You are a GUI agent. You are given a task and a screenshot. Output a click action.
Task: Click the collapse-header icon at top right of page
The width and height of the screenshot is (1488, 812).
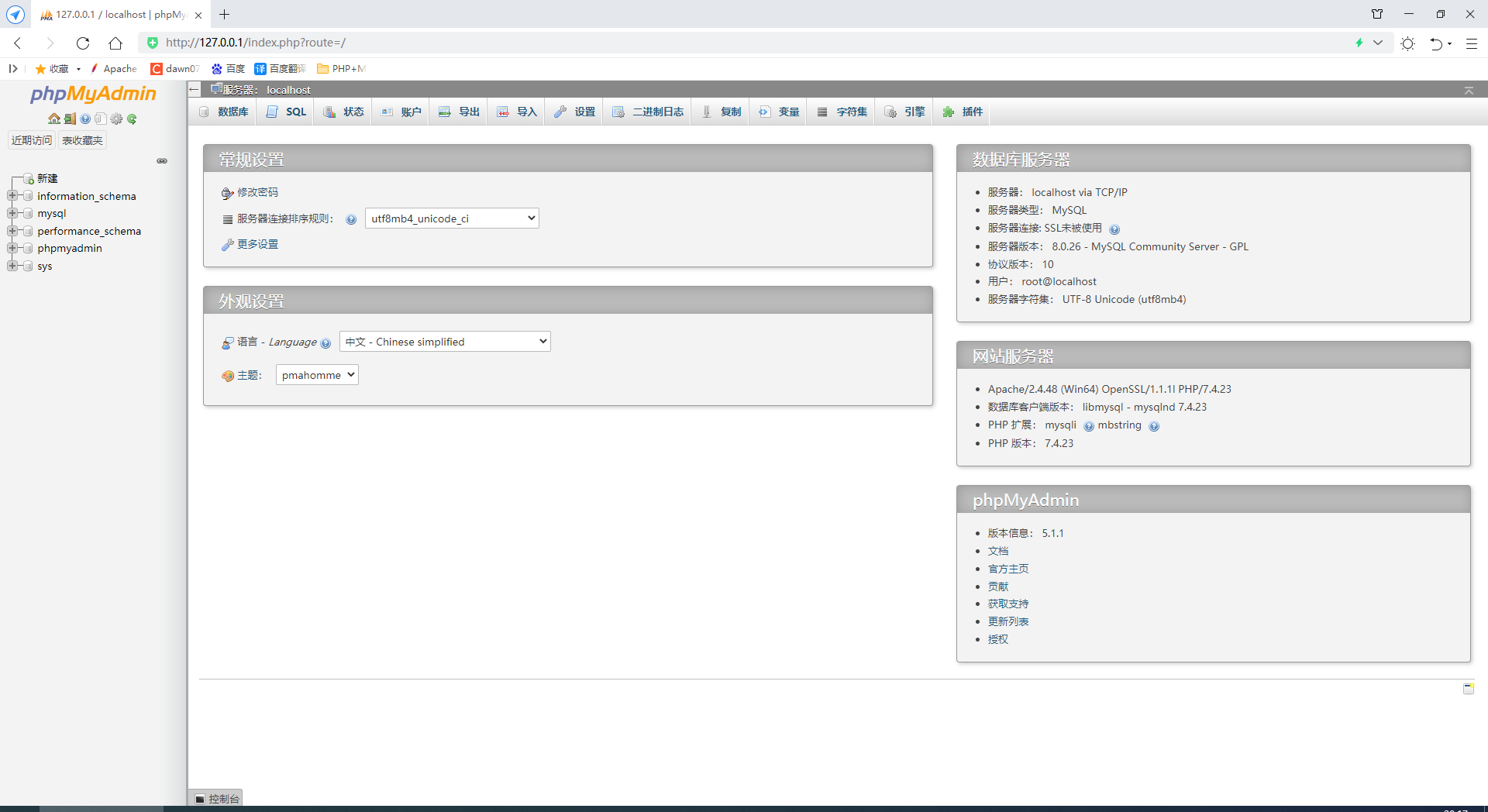[1469, 91]
